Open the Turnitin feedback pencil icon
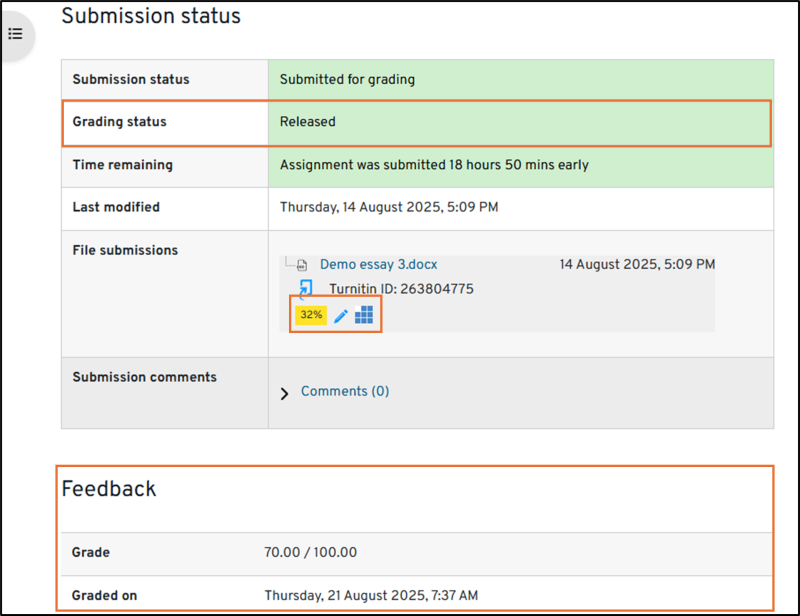Viewport: 800px width, 616px height. [341, 315]
